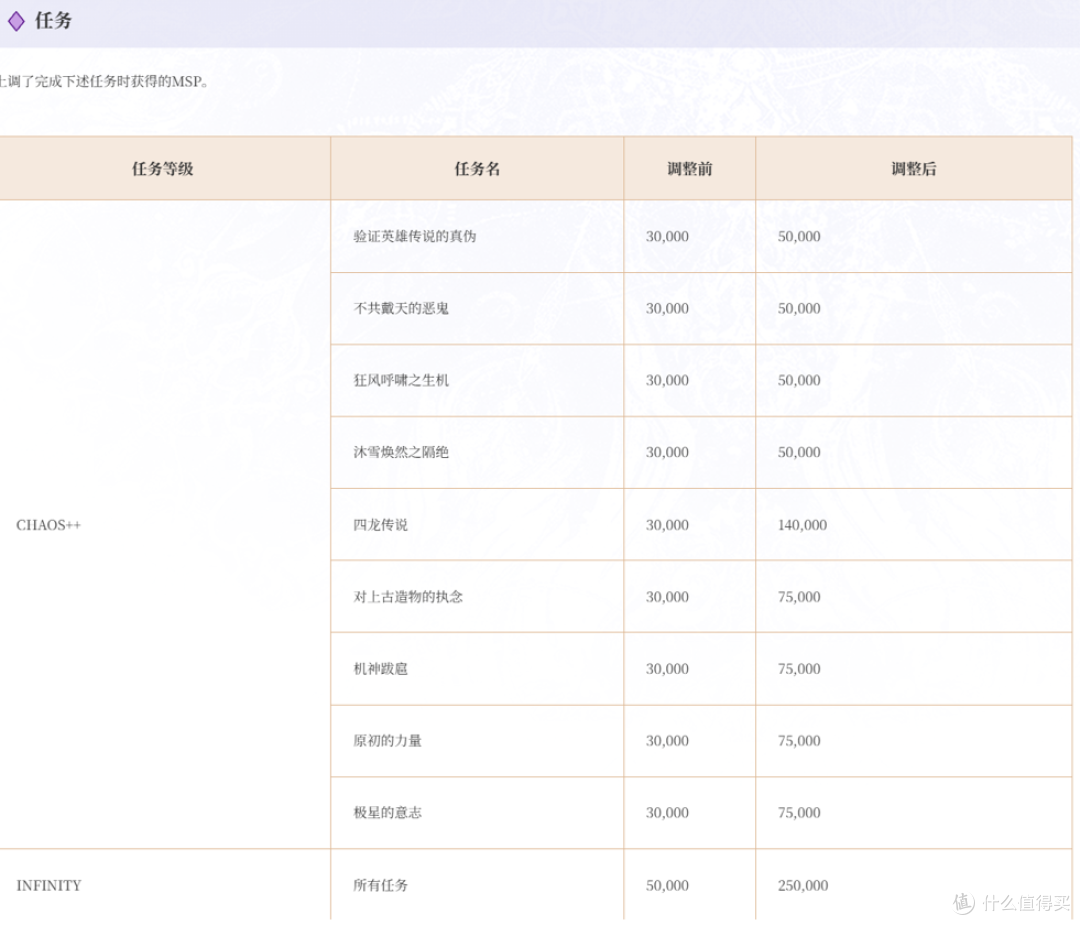Image resolution: width=1080 pixels, height=925 pixels.
Task: Click the 四龙传说 task name
Action: pos(380,525)
